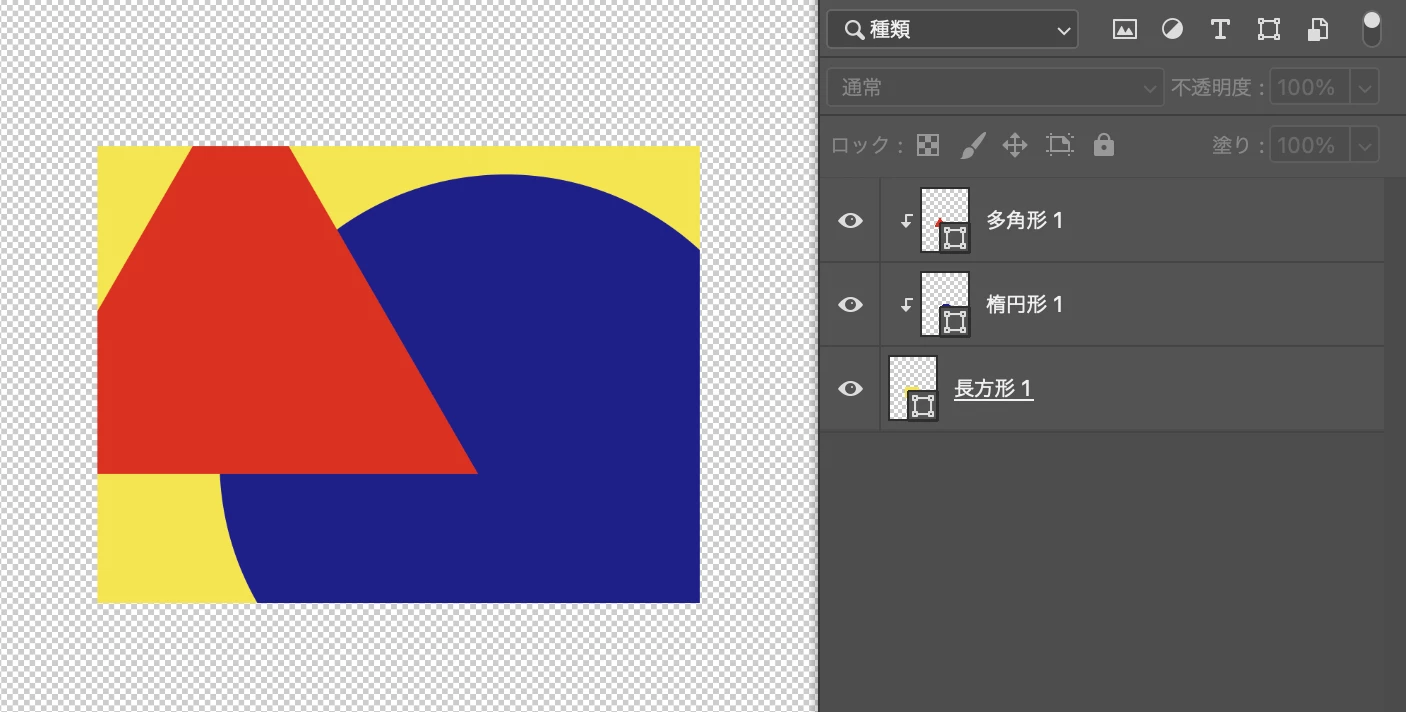Click the 楕円形 1 layer name
The image size is (1406, 712).
(1024, 304)
